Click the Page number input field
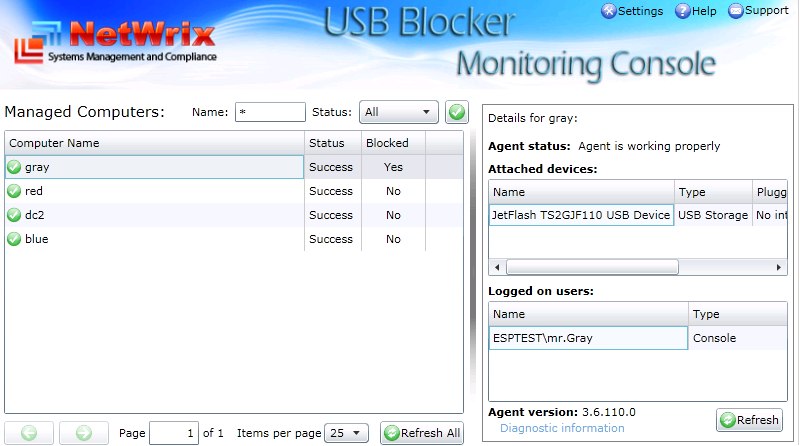 click(174, 433)
